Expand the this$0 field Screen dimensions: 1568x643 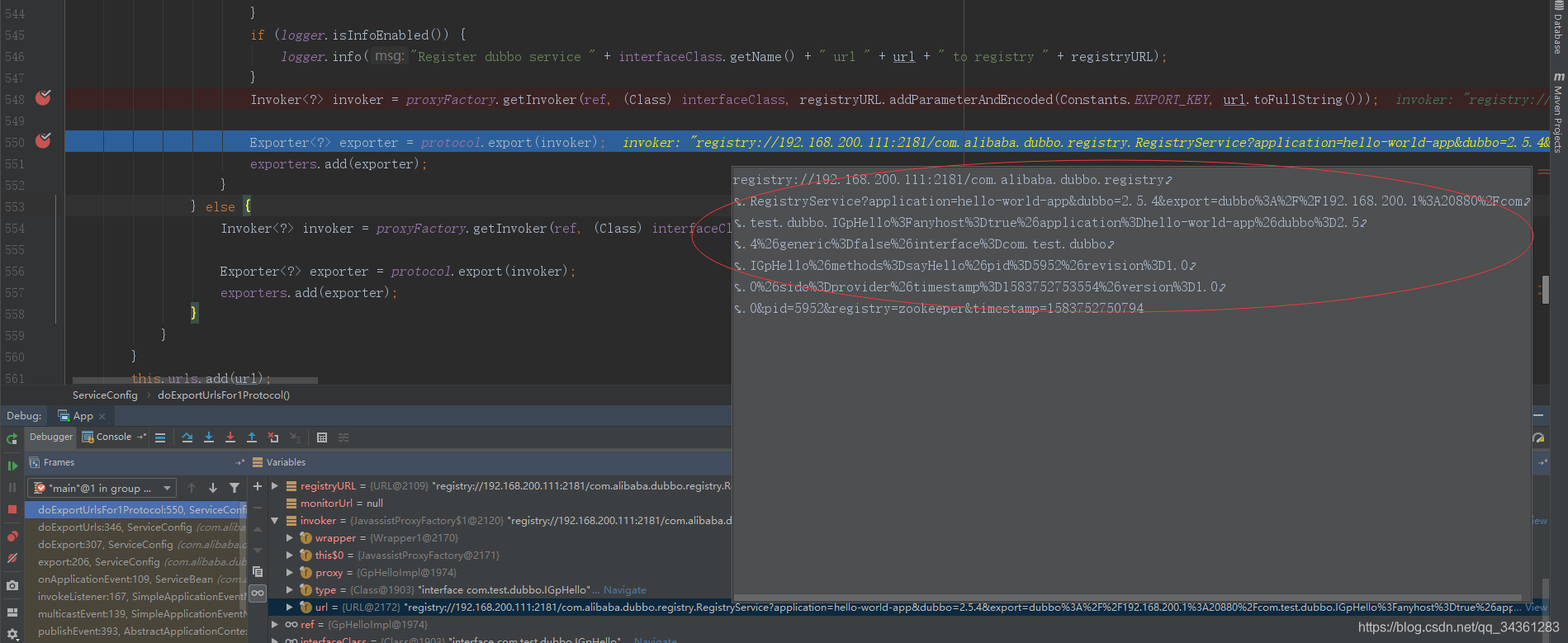(x=290, y=556)
